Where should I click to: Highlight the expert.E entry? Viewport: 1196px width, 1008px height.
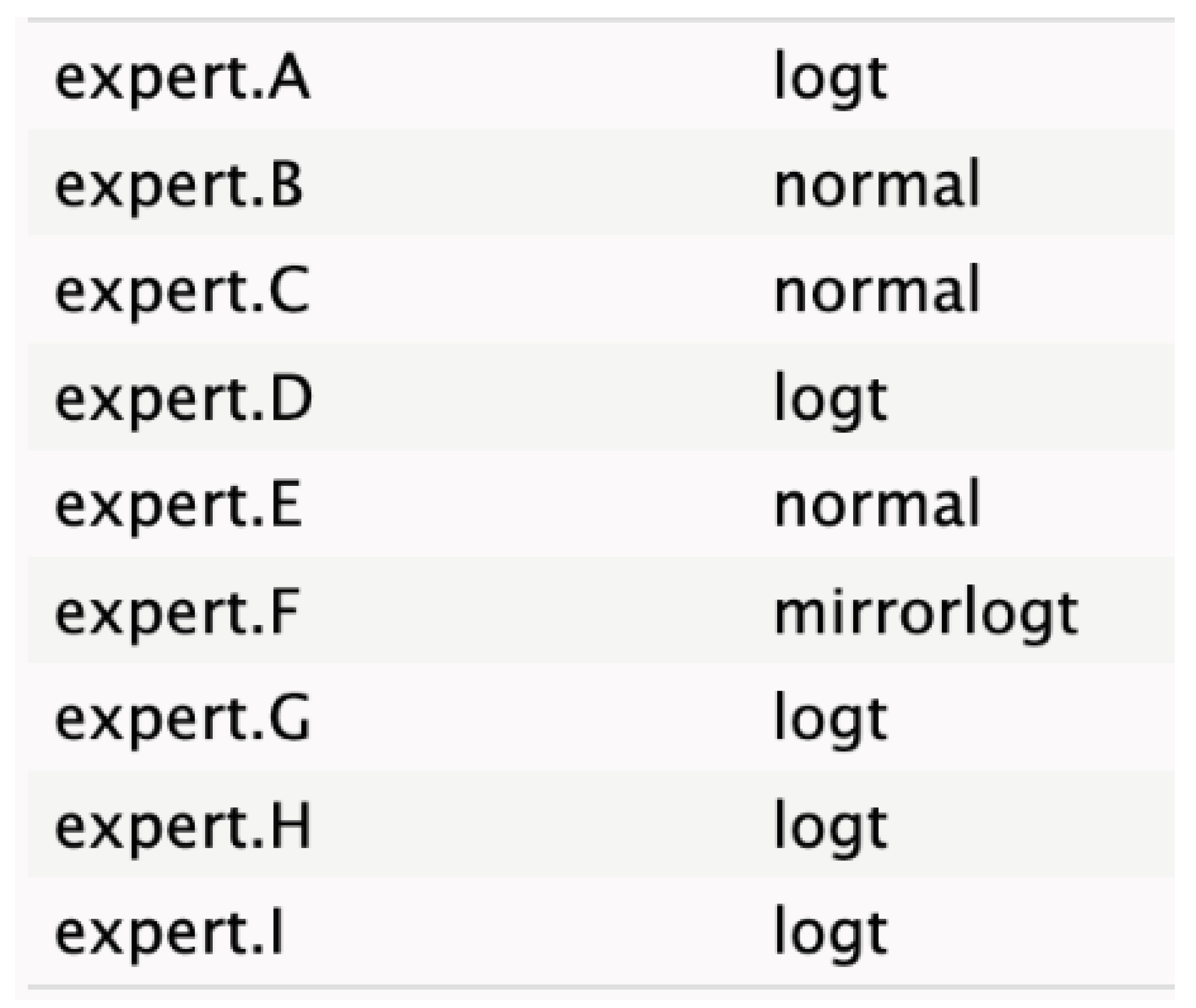click(178, 505)
